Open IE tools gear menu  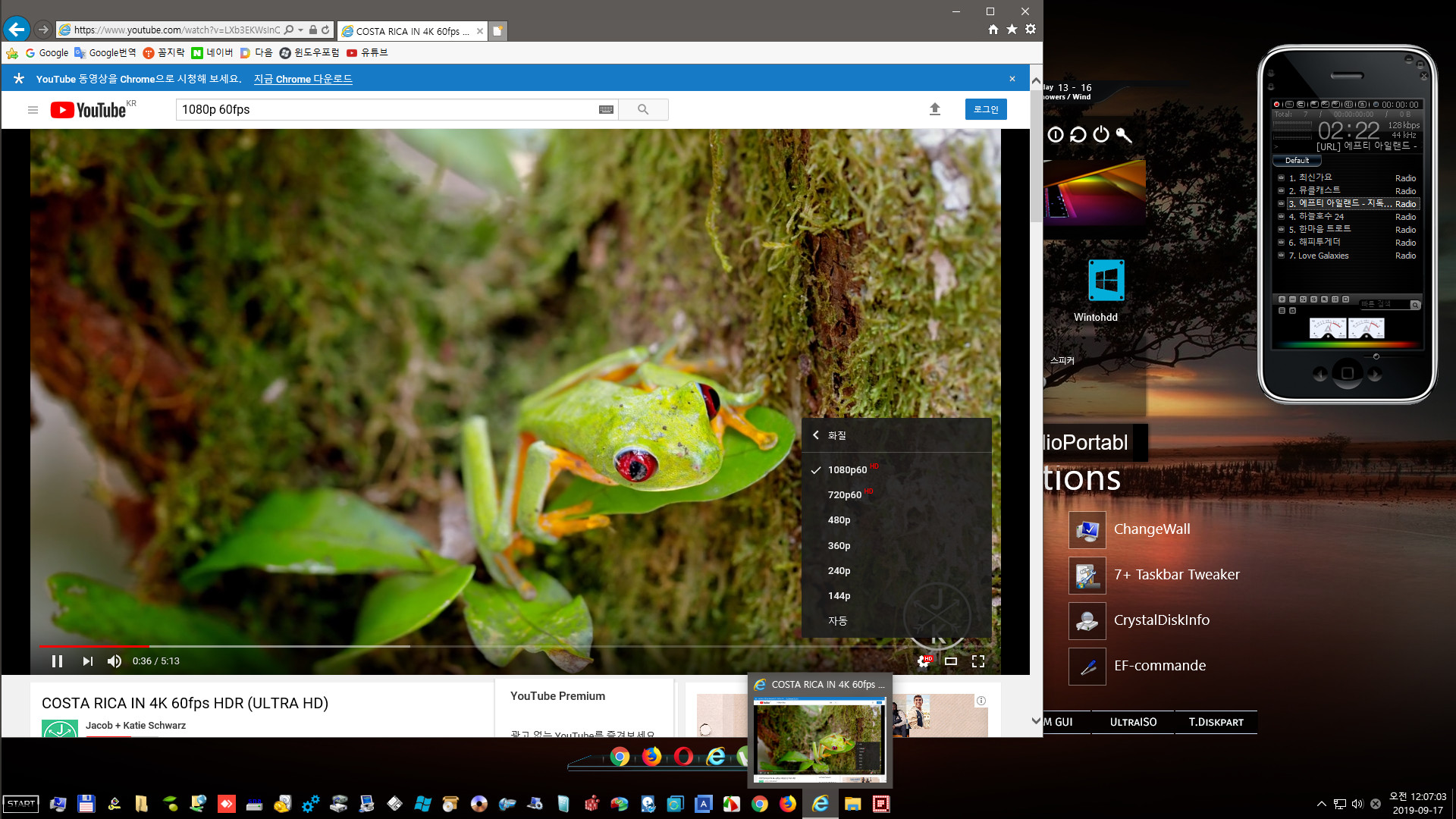[1031, 30]
